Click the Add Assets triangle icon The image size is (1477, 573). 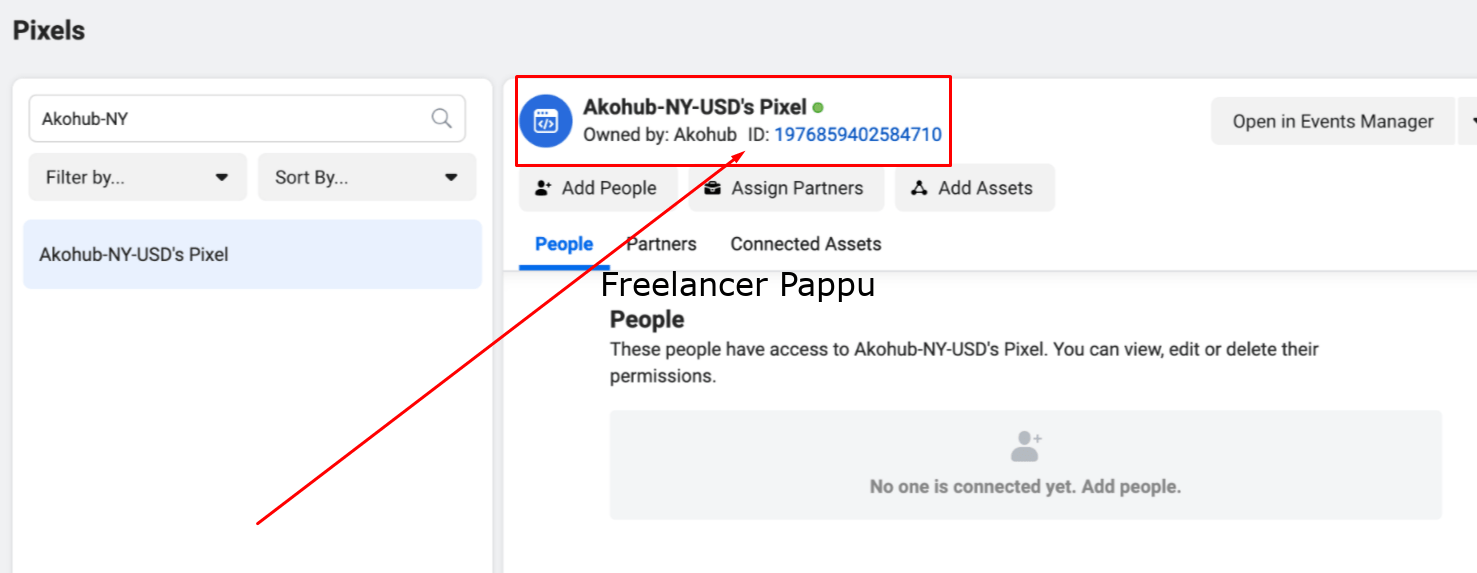(x=919, y=188)
